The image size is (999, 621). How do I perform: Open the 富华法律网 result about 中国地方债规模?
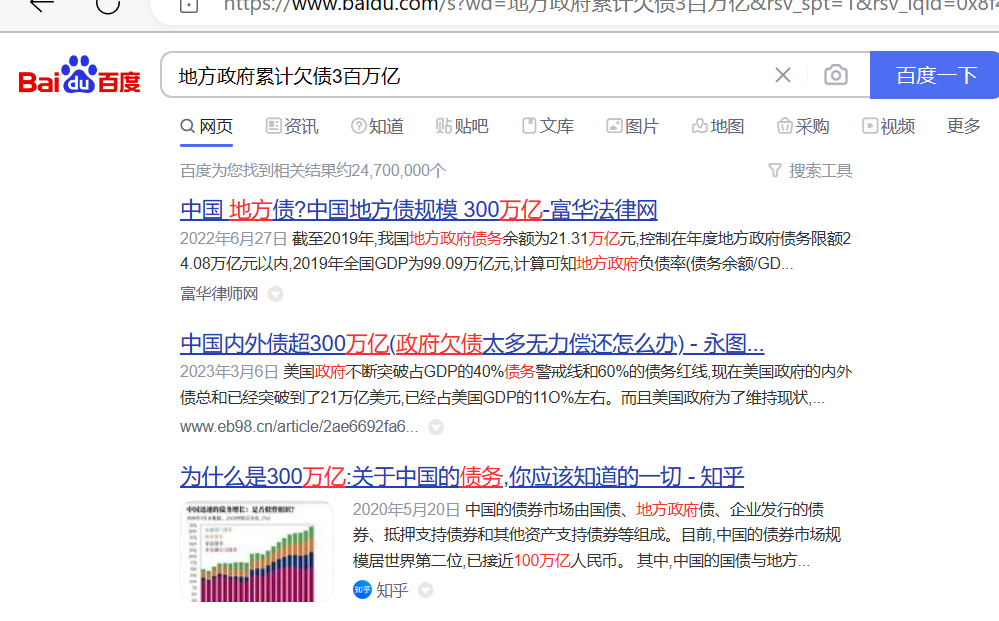click(418, 210)
